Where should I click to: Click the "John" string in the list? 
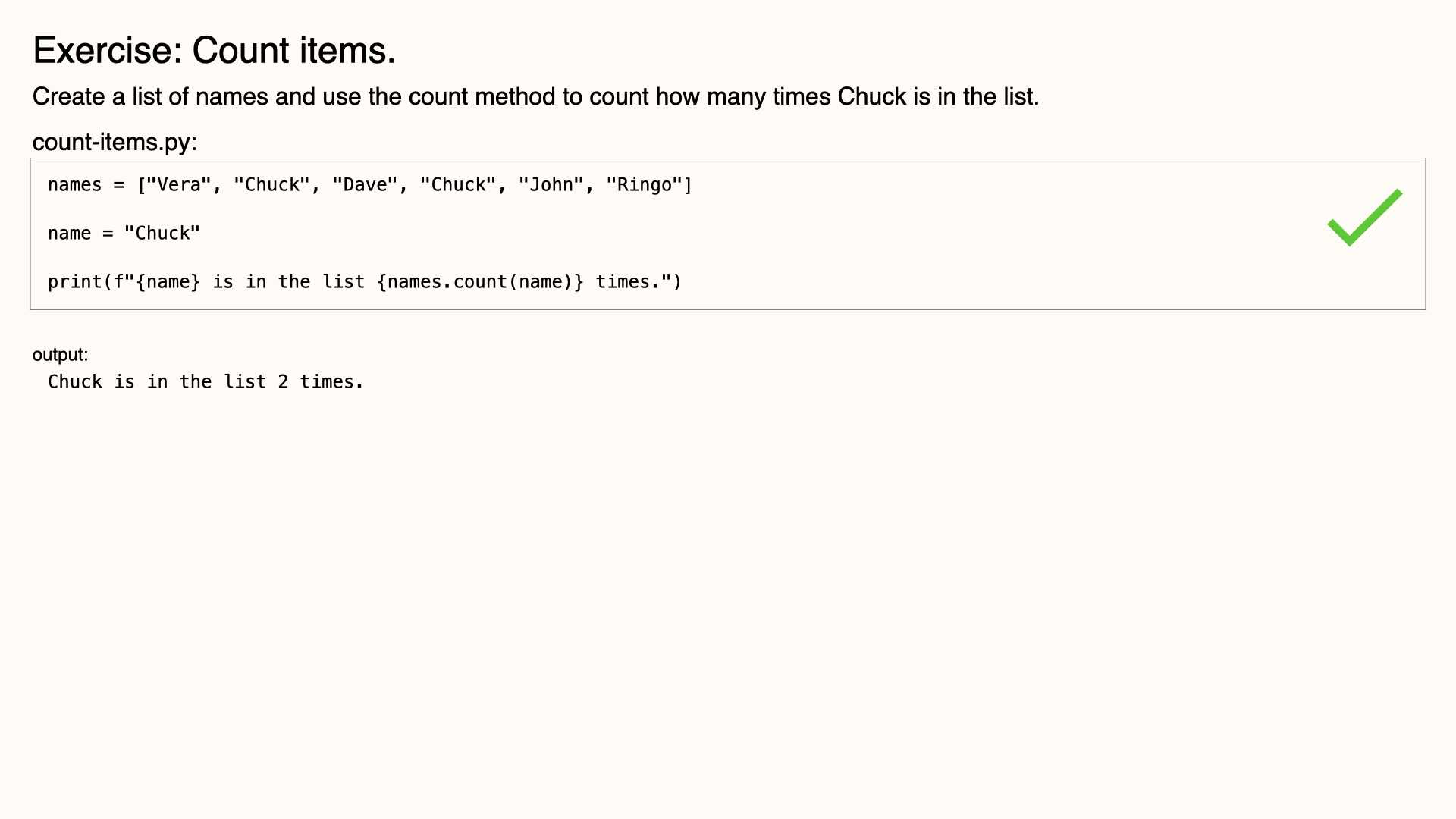551,185
